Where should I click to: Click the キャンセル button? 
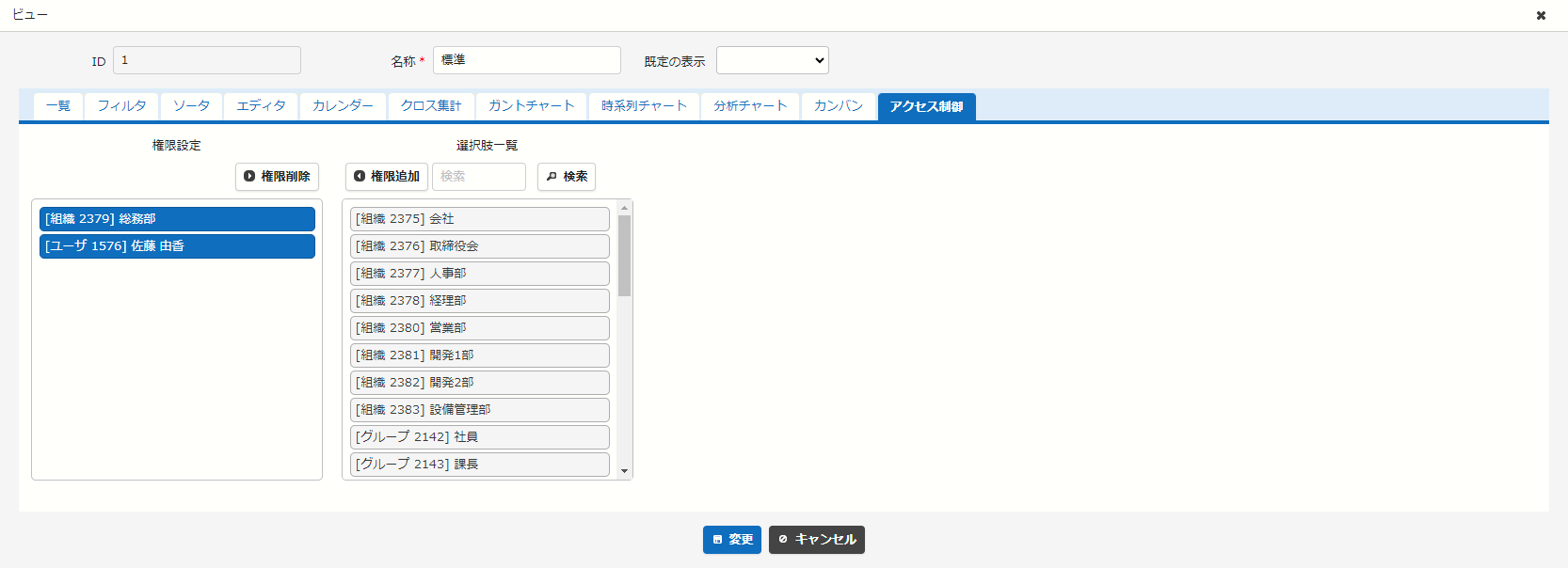(817, 540)
